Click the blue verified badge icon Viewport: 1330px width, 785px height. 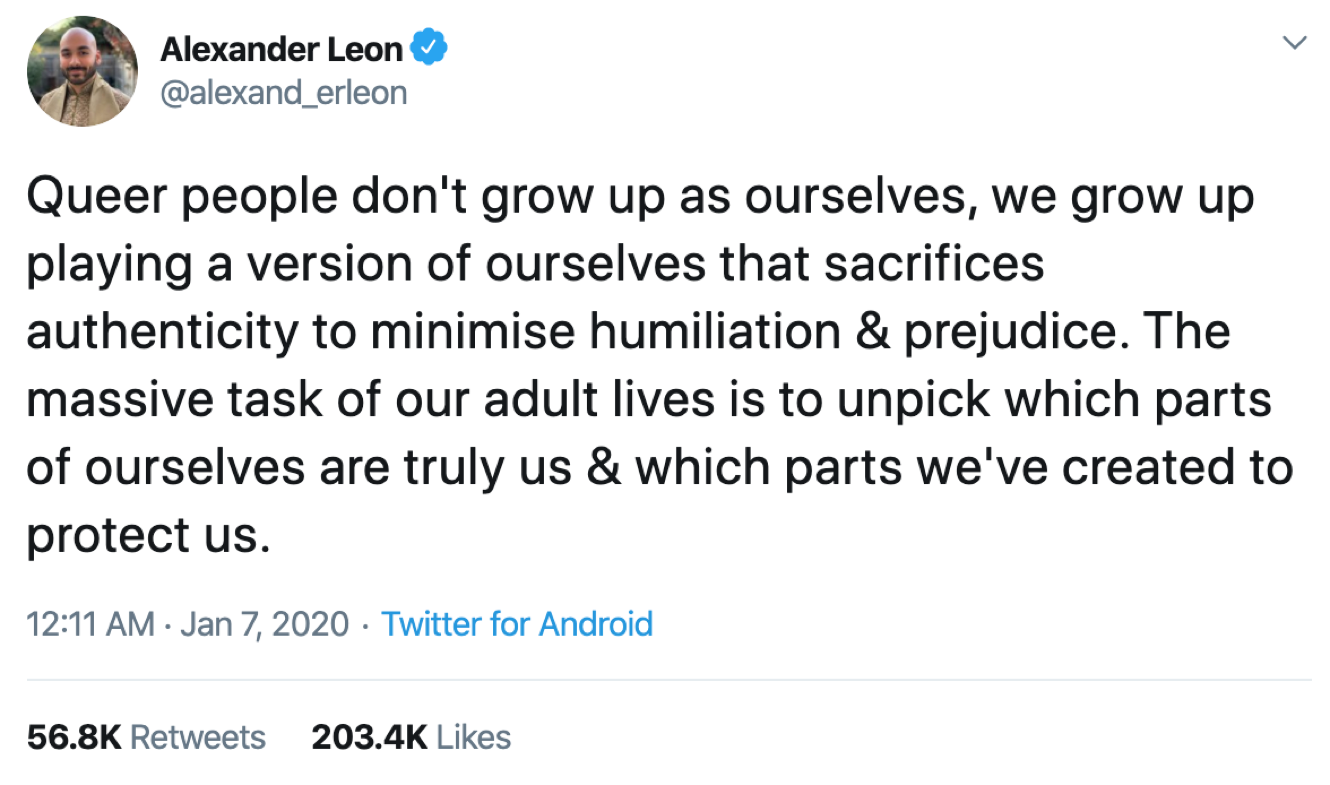click(x=430, y=46)
